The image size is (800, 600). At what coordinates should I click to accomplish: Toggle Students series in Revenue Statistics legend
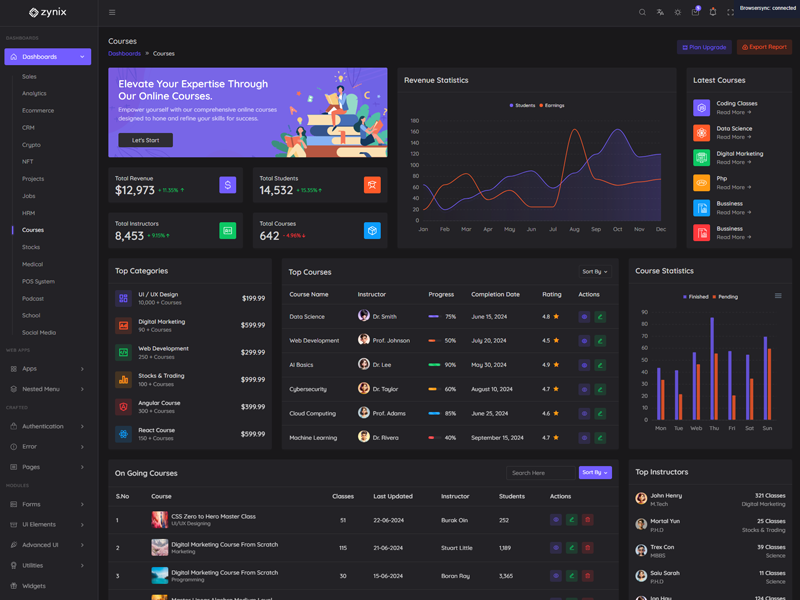pyautogui.click(x=522, y=105)
